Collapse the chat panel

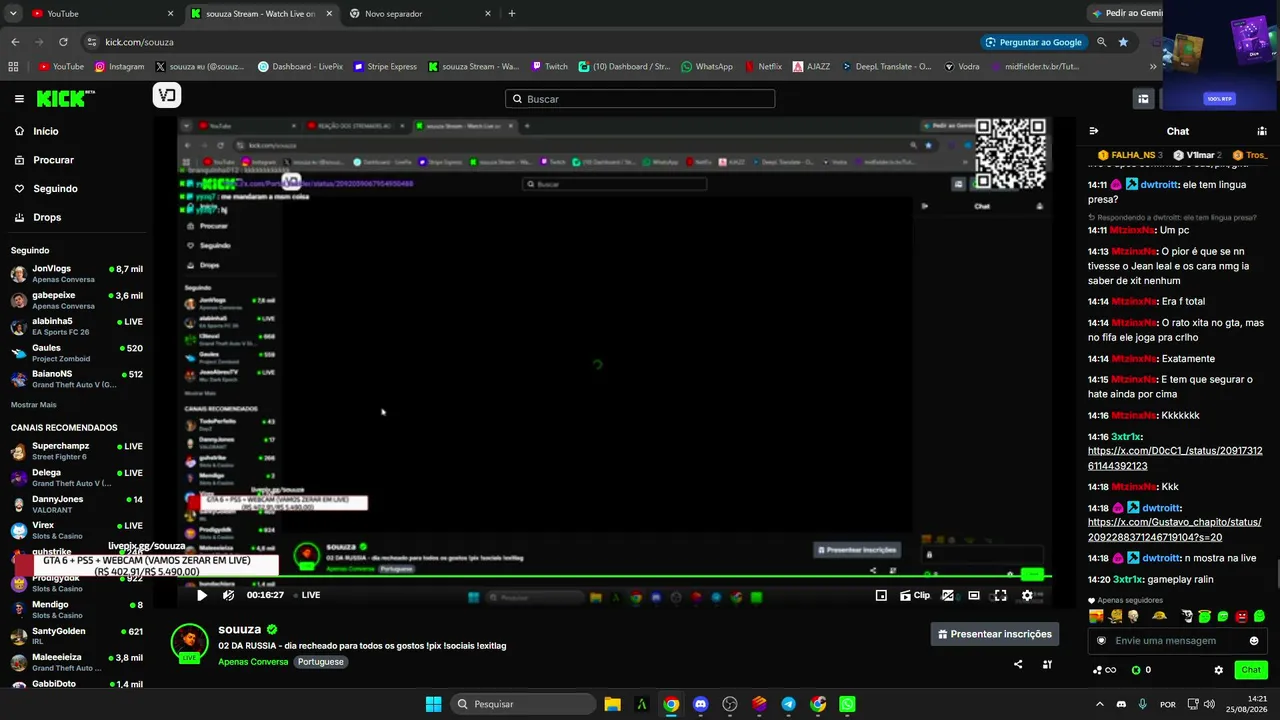pyautogui.click(x=1094, y=131)
